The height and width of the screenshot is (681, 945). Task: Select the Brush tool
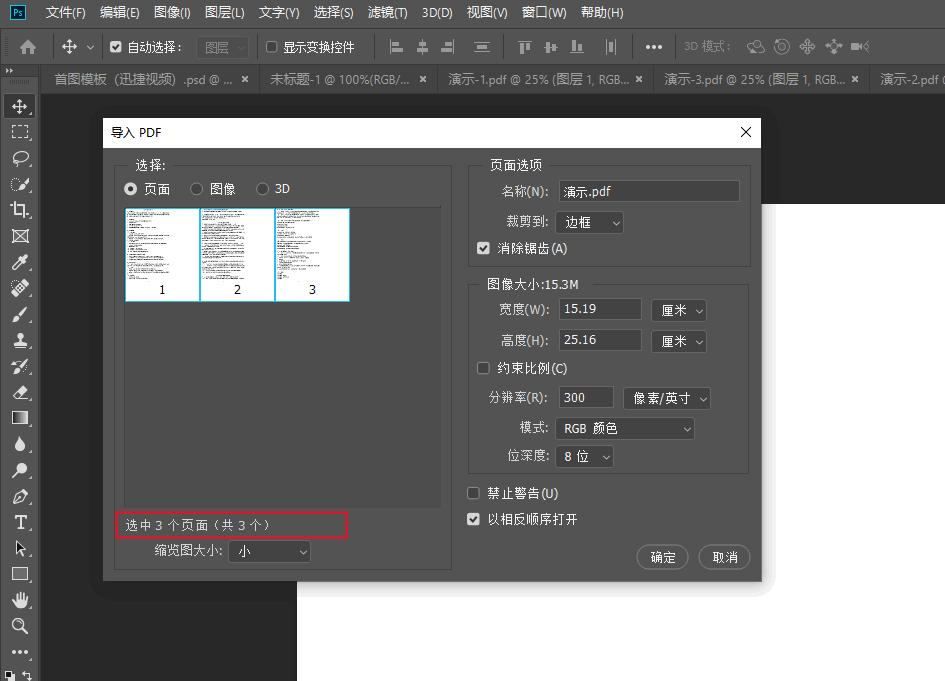20,314
